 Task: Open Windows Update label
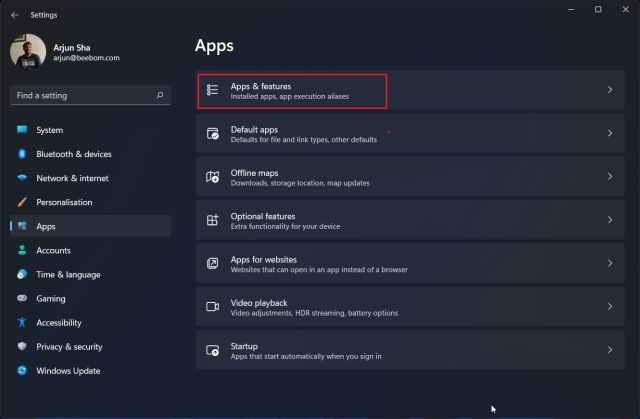tap(68, 371)
